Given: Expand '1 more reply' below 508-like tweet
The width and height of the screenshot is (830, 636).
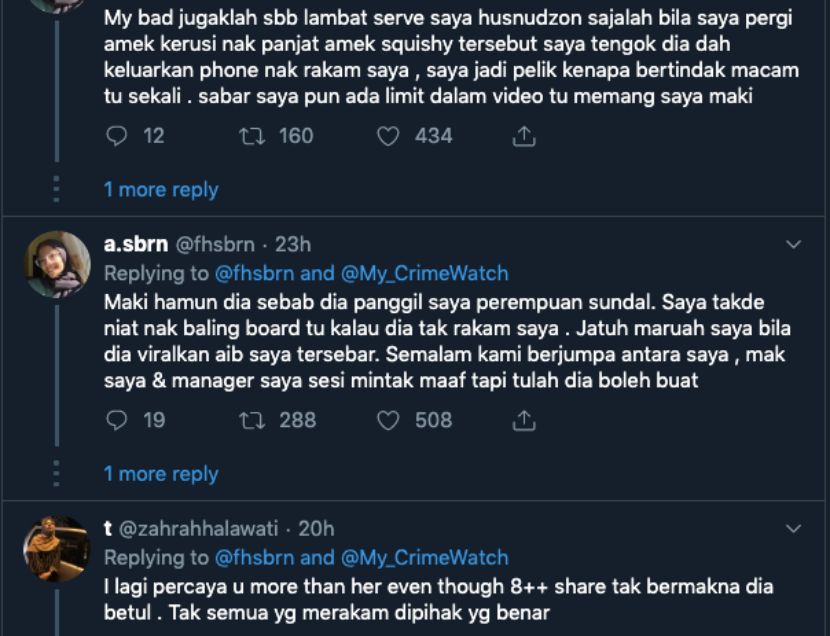Looking at the screenshot, I should tap(160, 474).
